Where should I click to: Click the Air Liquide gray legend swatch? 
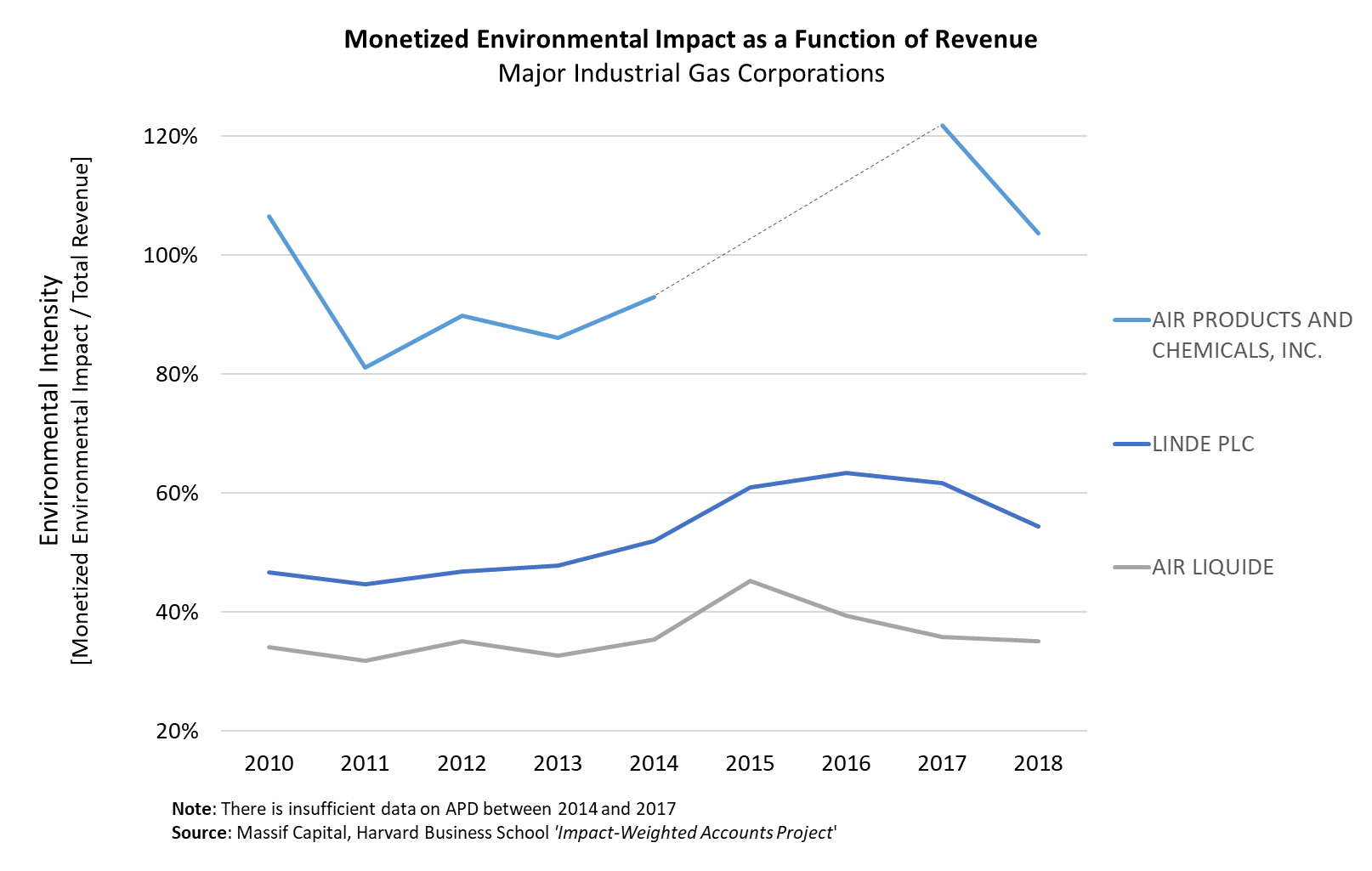pyautogui.click(x=1131, y=568)
